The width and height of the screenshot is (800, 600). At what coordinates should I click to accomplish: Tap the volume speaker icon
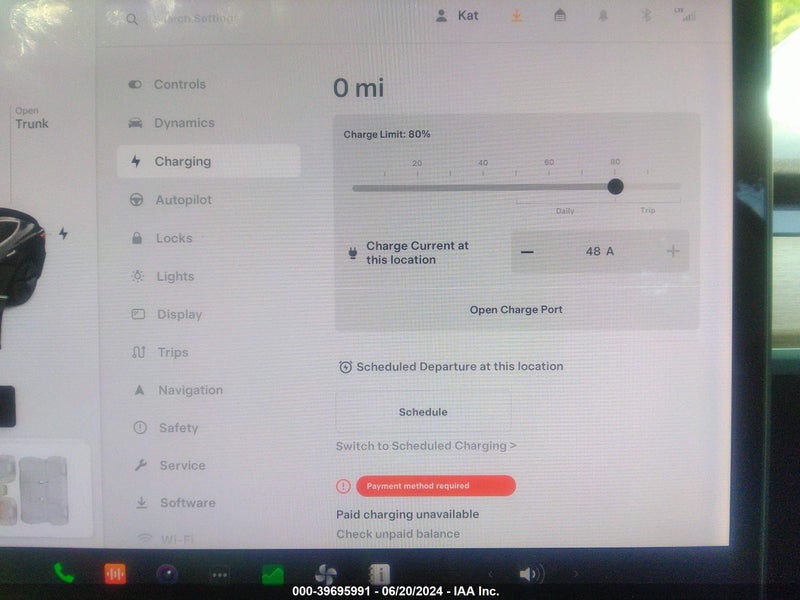(x=531, y=574)
